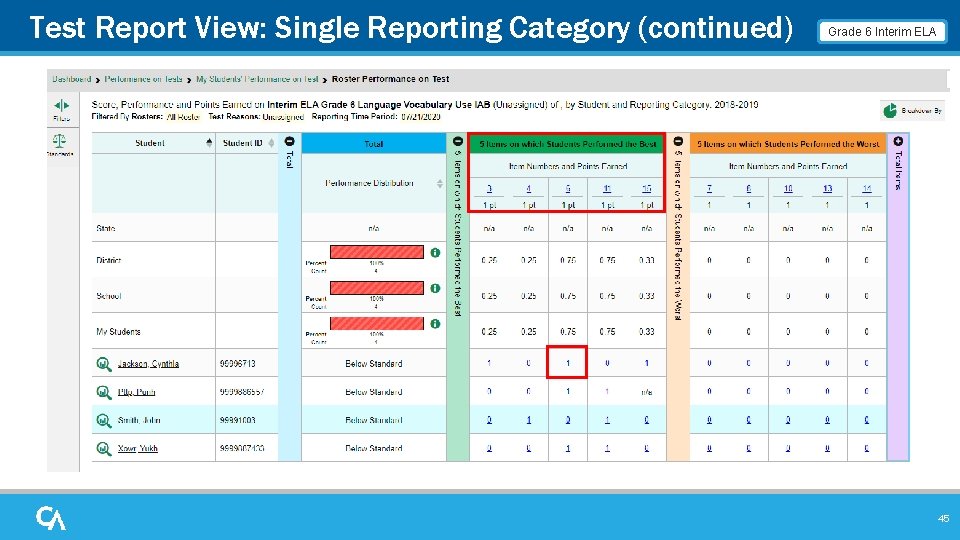Image resolution: width=960 pixels, height=540 pixels.
Task: Expand the purple Total Items section
Action: pos(898,141)
